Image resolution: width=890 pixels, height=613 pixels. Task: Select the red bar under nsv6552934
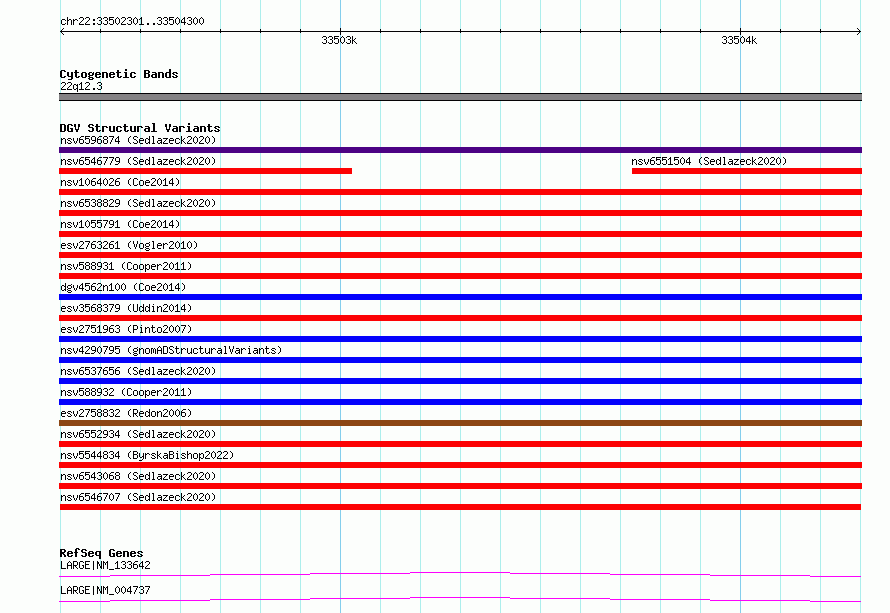click(460, 444)
